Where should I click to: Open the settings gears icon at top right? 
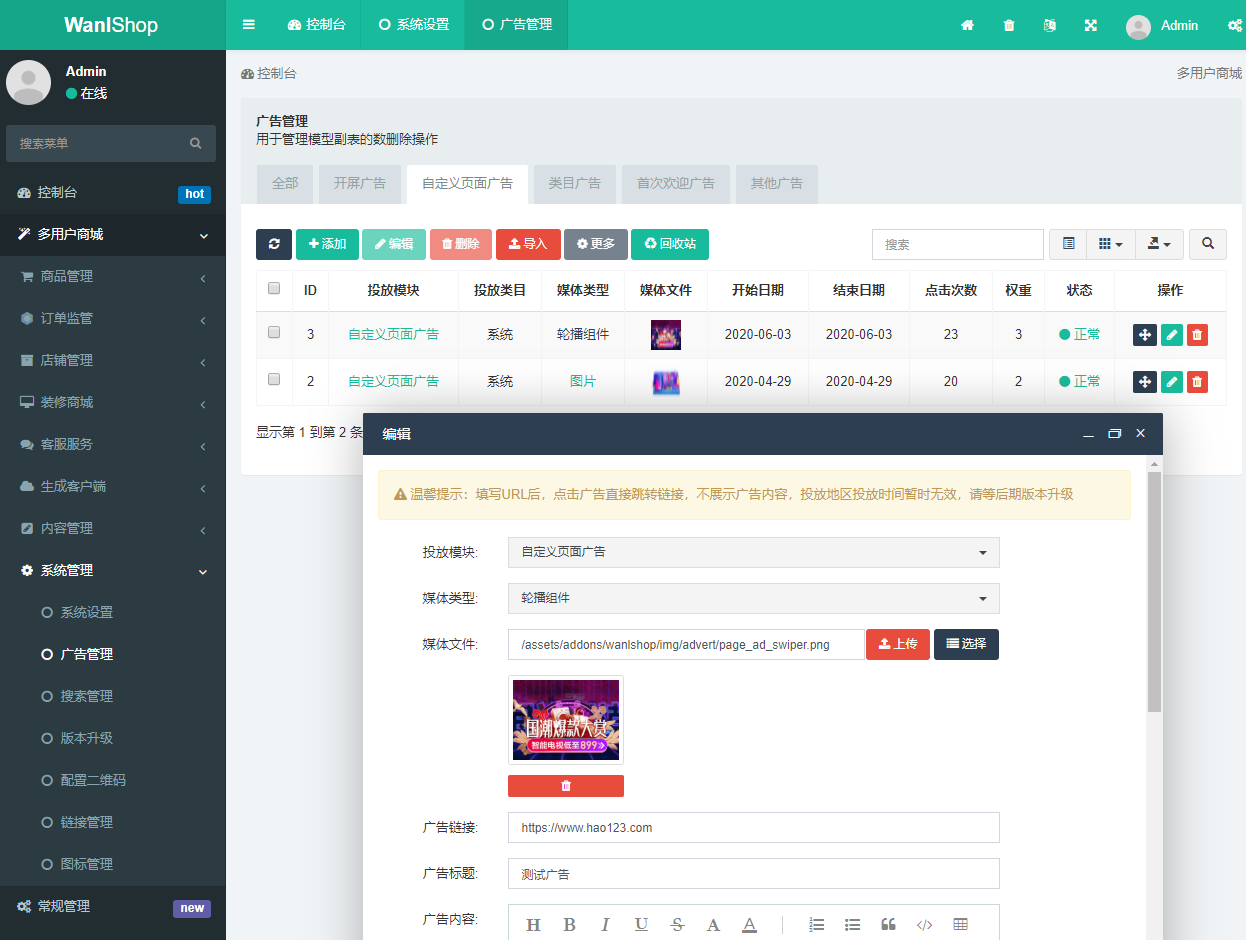[x=1235, y=25]
